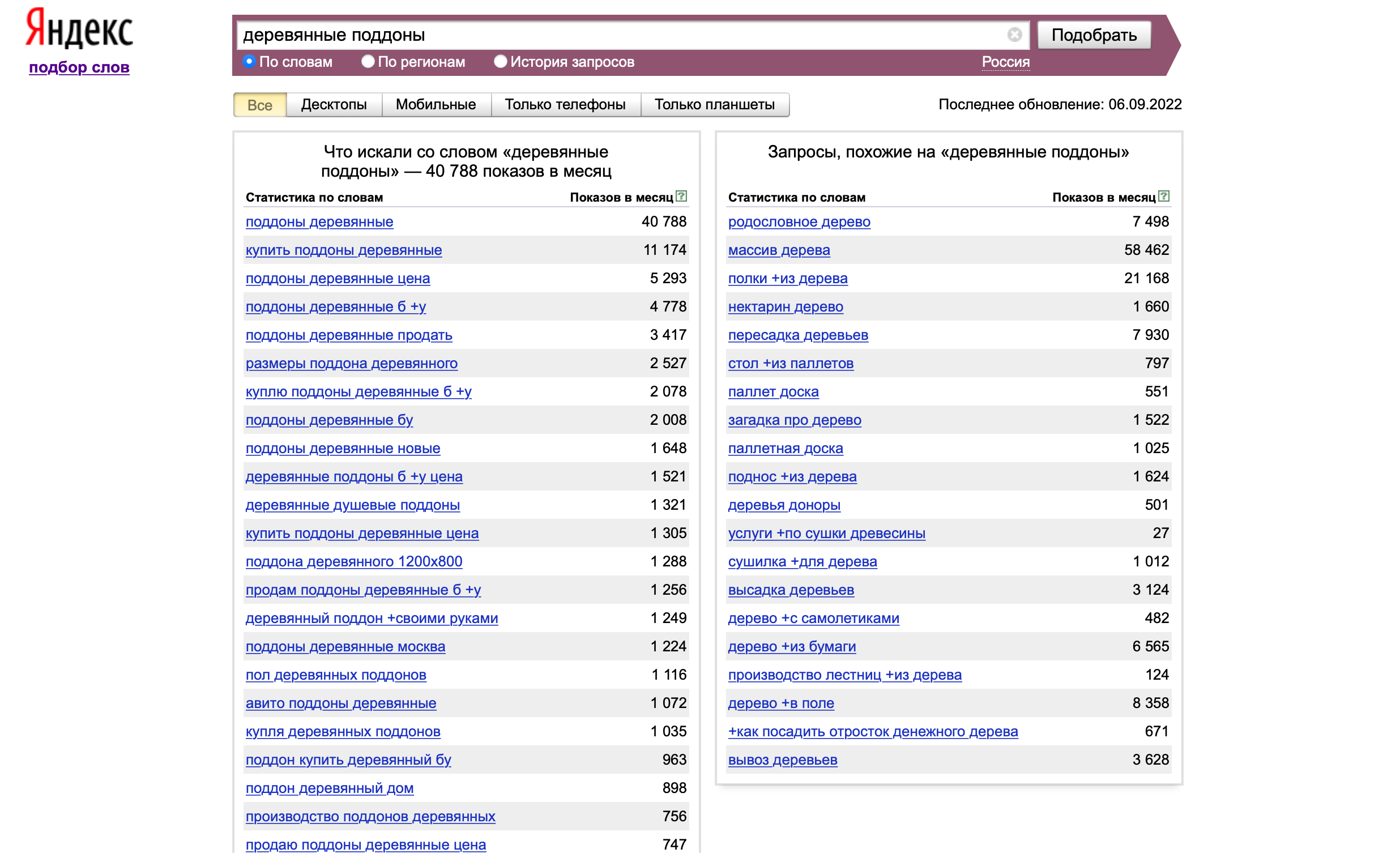Open 'поддон купить деревянный бу' link

click(348, 761)
